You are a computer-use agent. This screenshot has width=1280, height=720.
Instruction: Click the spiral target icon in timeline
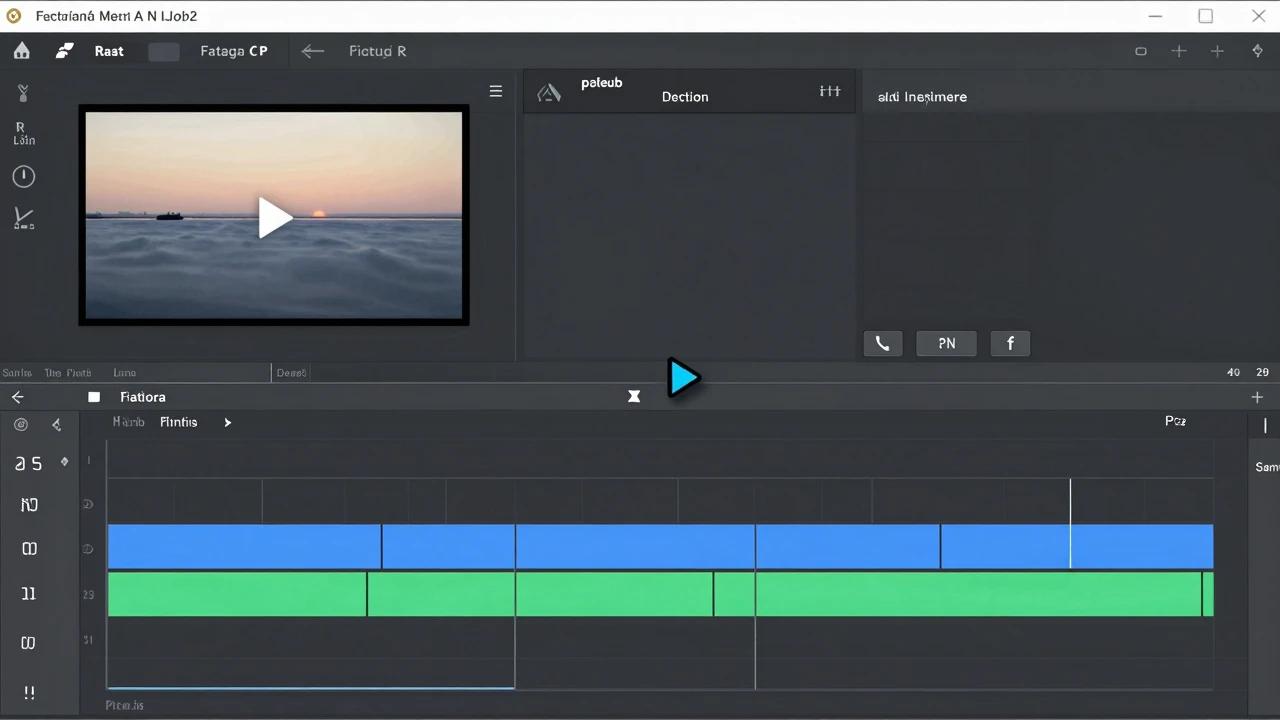click(x=21, y=425)
